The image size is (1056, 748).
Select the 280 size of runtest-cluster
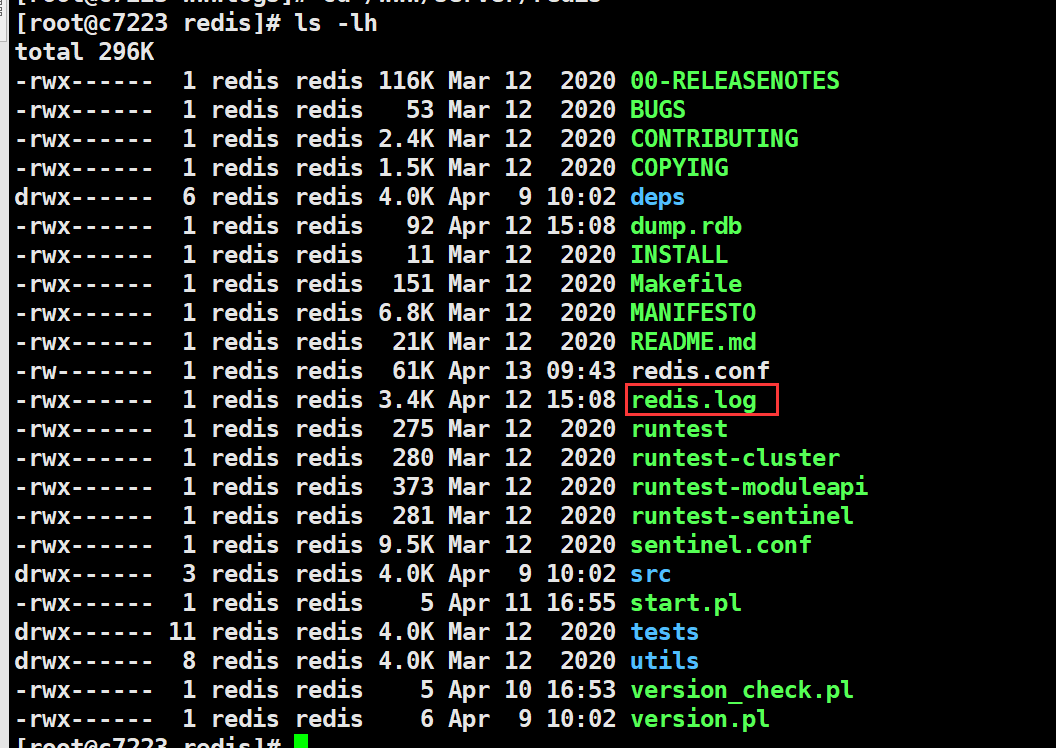pos(414,458)
